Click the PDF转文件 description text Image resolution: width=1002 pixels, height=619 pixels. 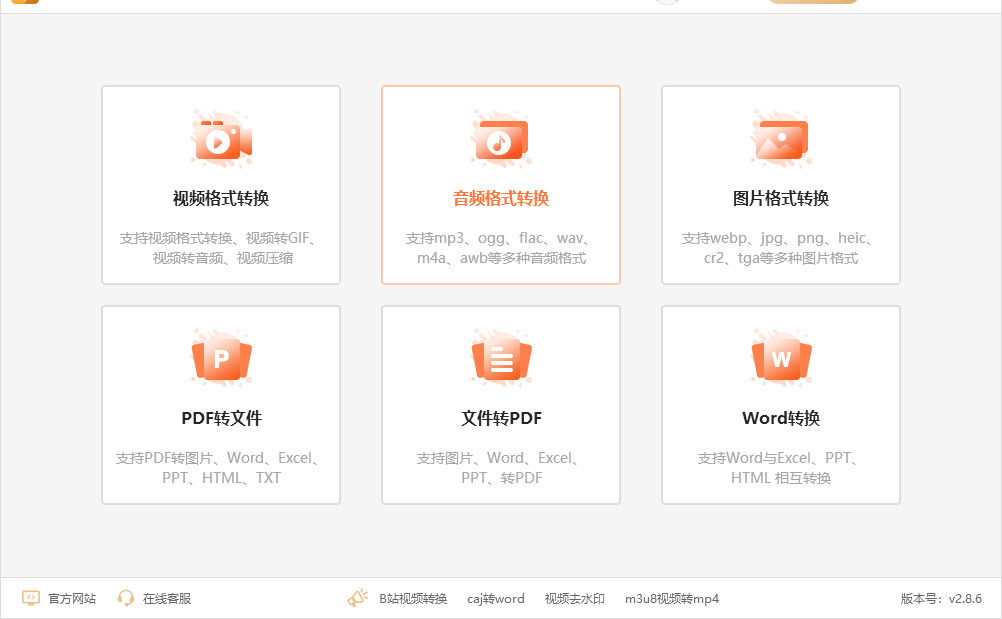click(221, 468)
